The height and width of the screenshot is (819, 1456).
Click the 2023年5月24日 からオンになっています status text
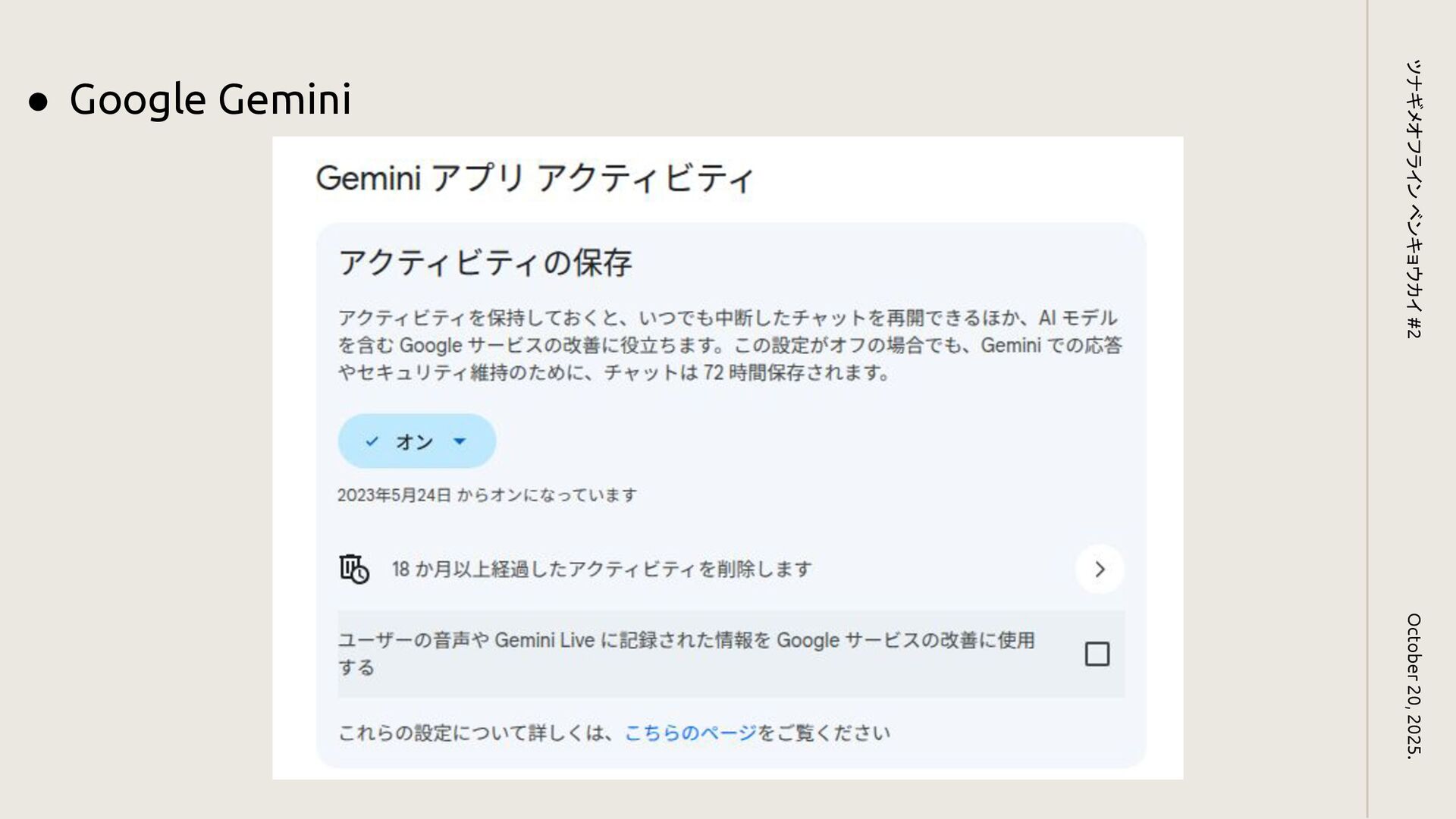pos(487,495)
